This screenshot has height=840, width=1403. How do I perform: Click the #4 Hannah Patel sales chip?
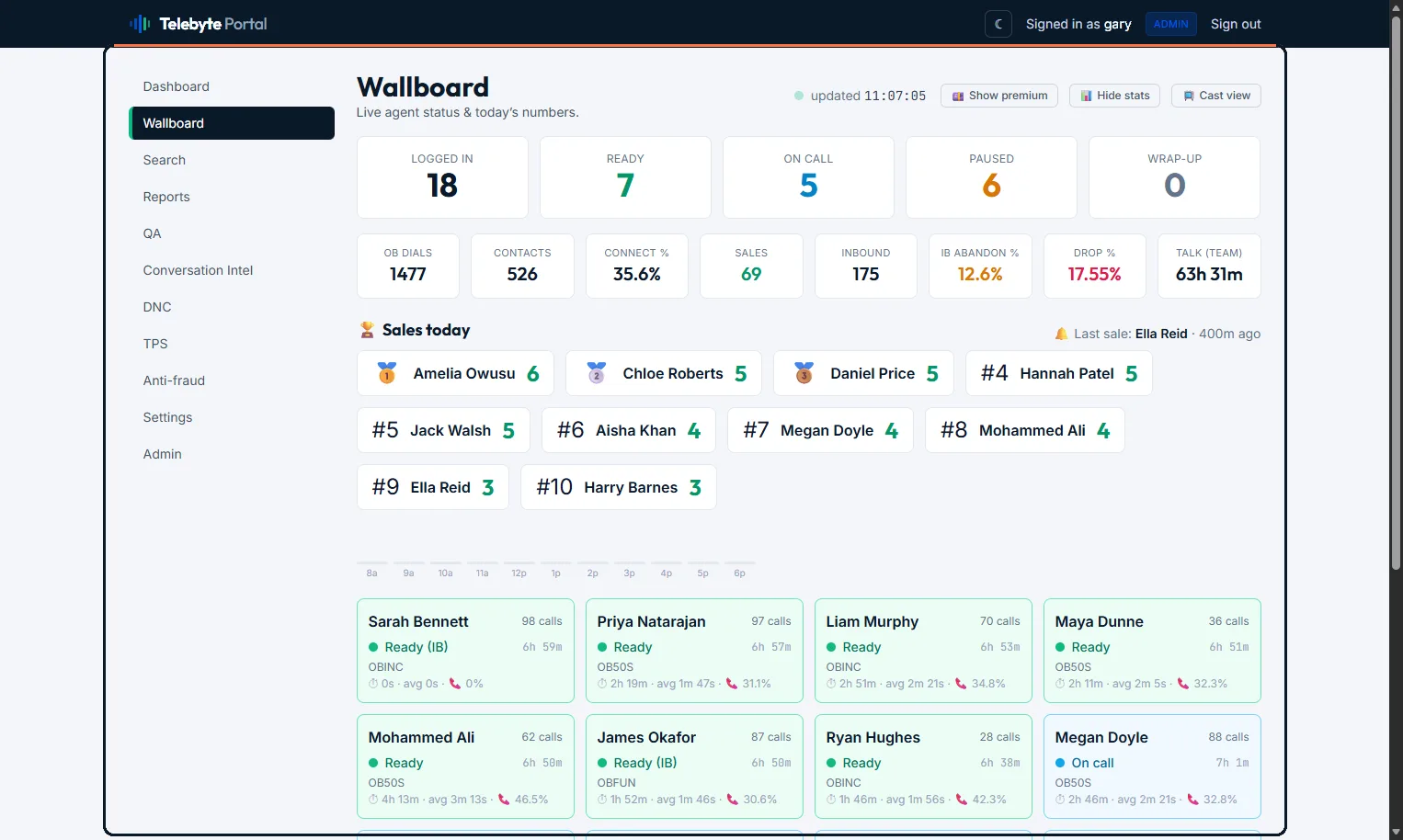pos(1059,373)
